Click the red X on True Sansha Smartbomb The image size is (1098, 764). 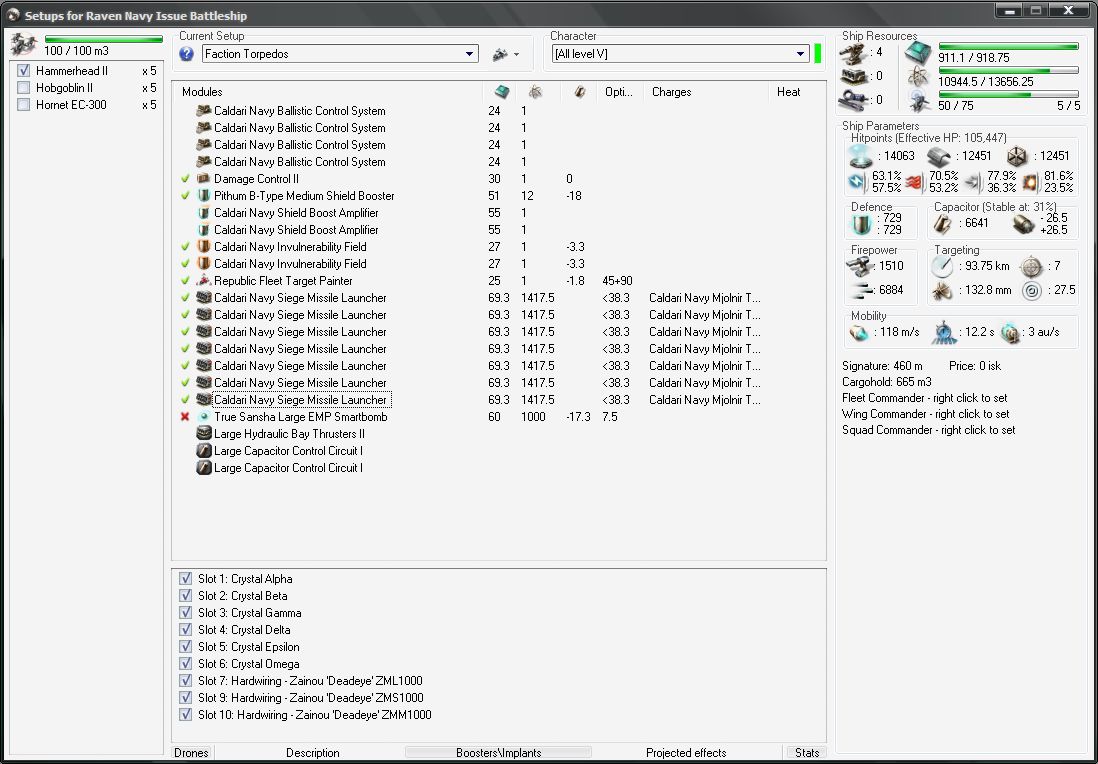tap(185, 417)
